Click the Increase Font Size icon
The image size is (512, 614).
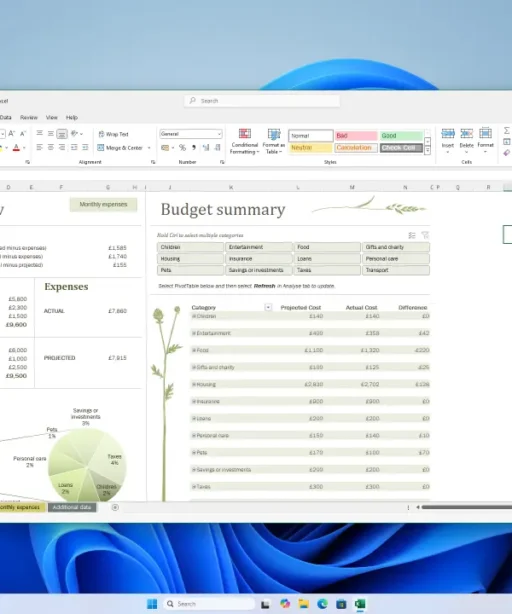(12, 134)
